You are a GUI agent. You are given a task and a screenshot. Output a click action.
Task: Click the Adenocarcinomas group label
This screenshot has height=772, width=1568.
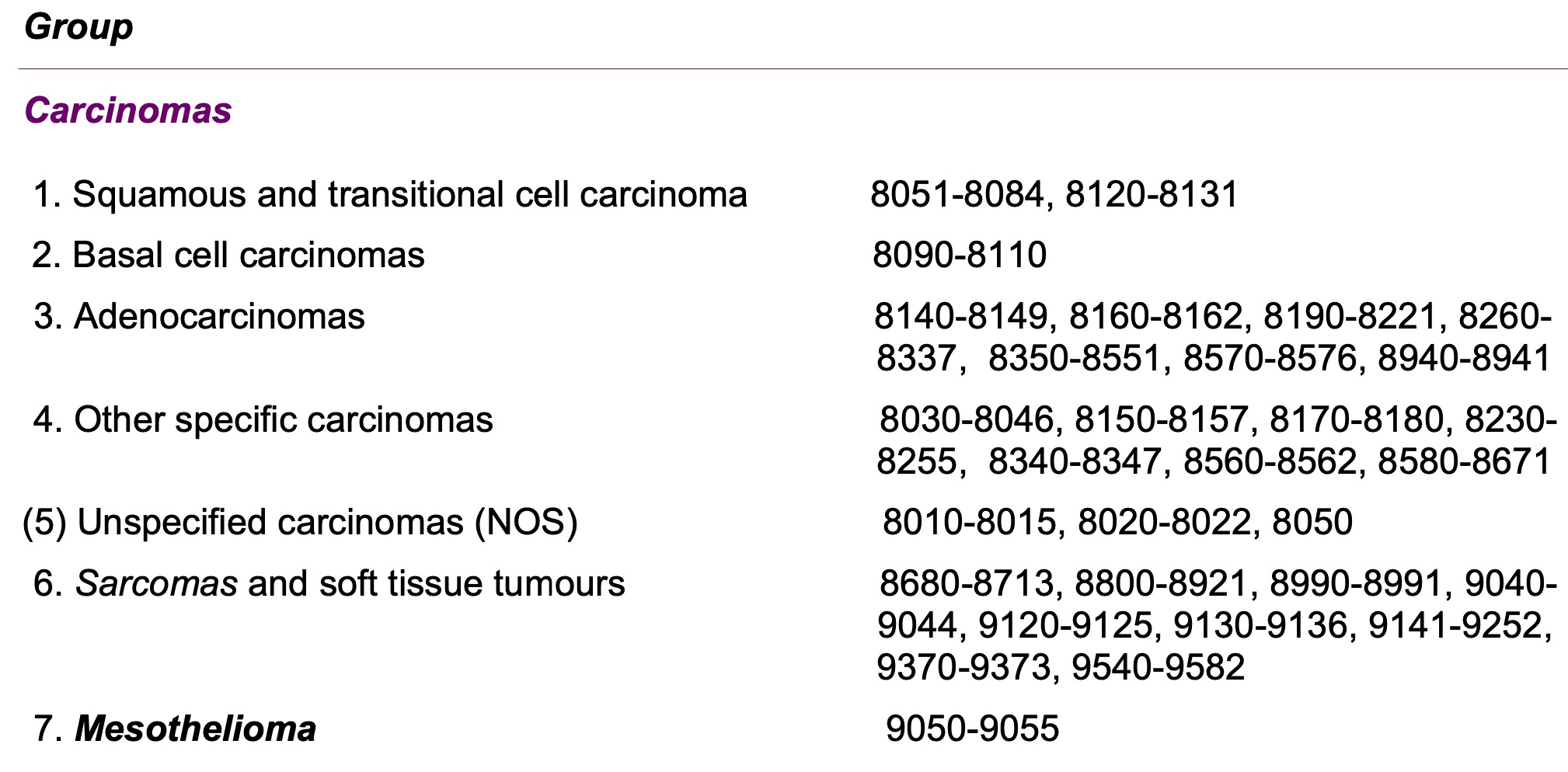tap(199, 316)
